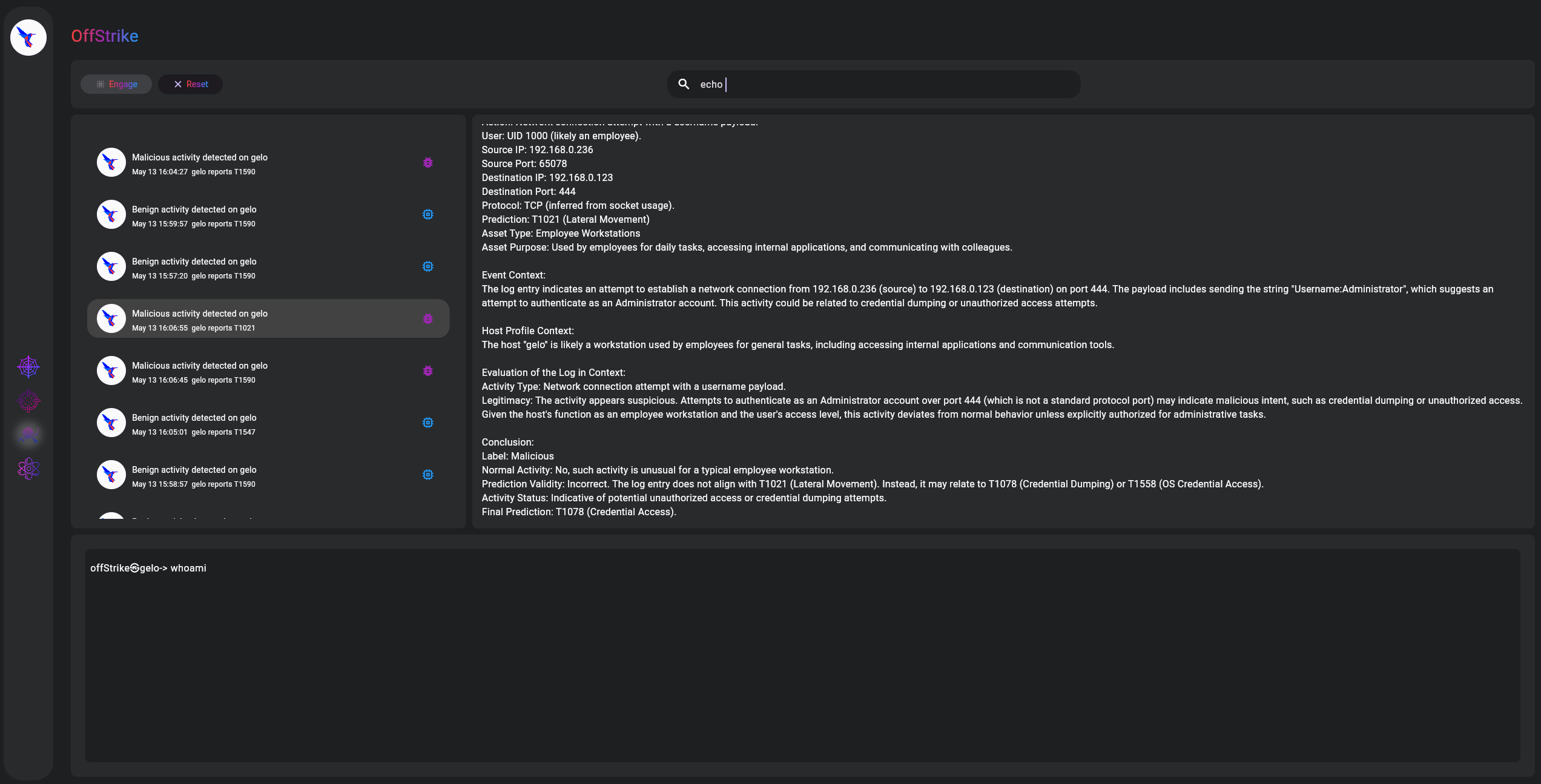
Task: Select 'Benign activity detected on gelo' reporting T1547
Action: pos(194,418)
